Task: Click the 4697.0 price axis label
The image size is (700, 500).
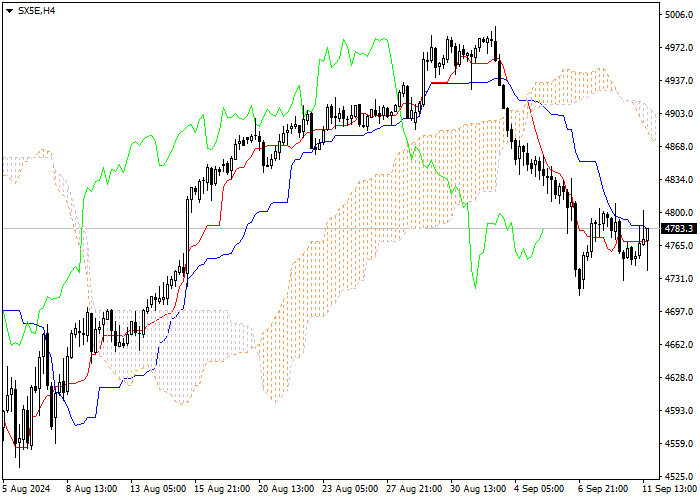Action: click(x=679, y=312)
